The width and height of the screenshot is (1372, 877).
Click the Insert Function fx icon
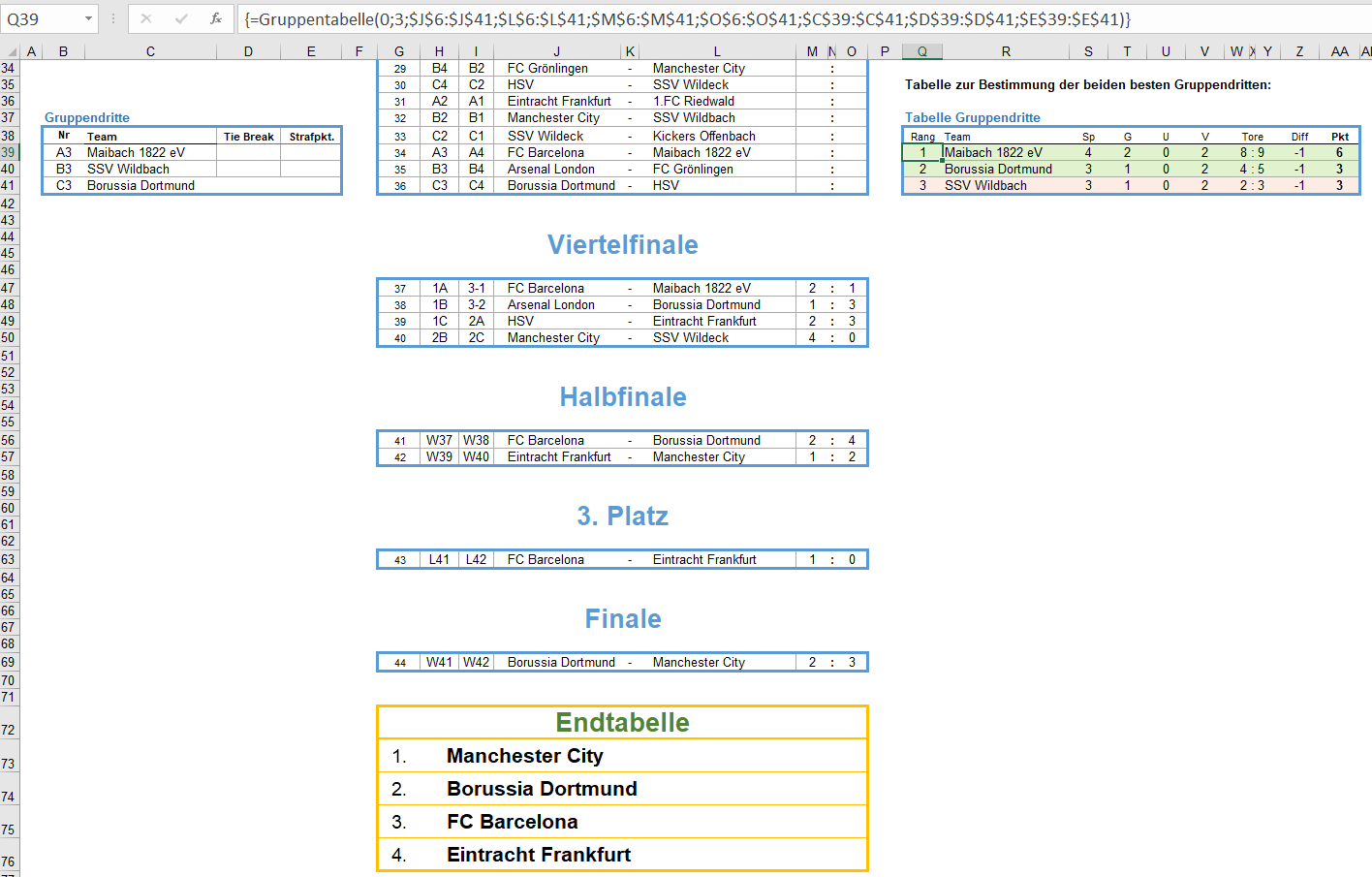215,18
